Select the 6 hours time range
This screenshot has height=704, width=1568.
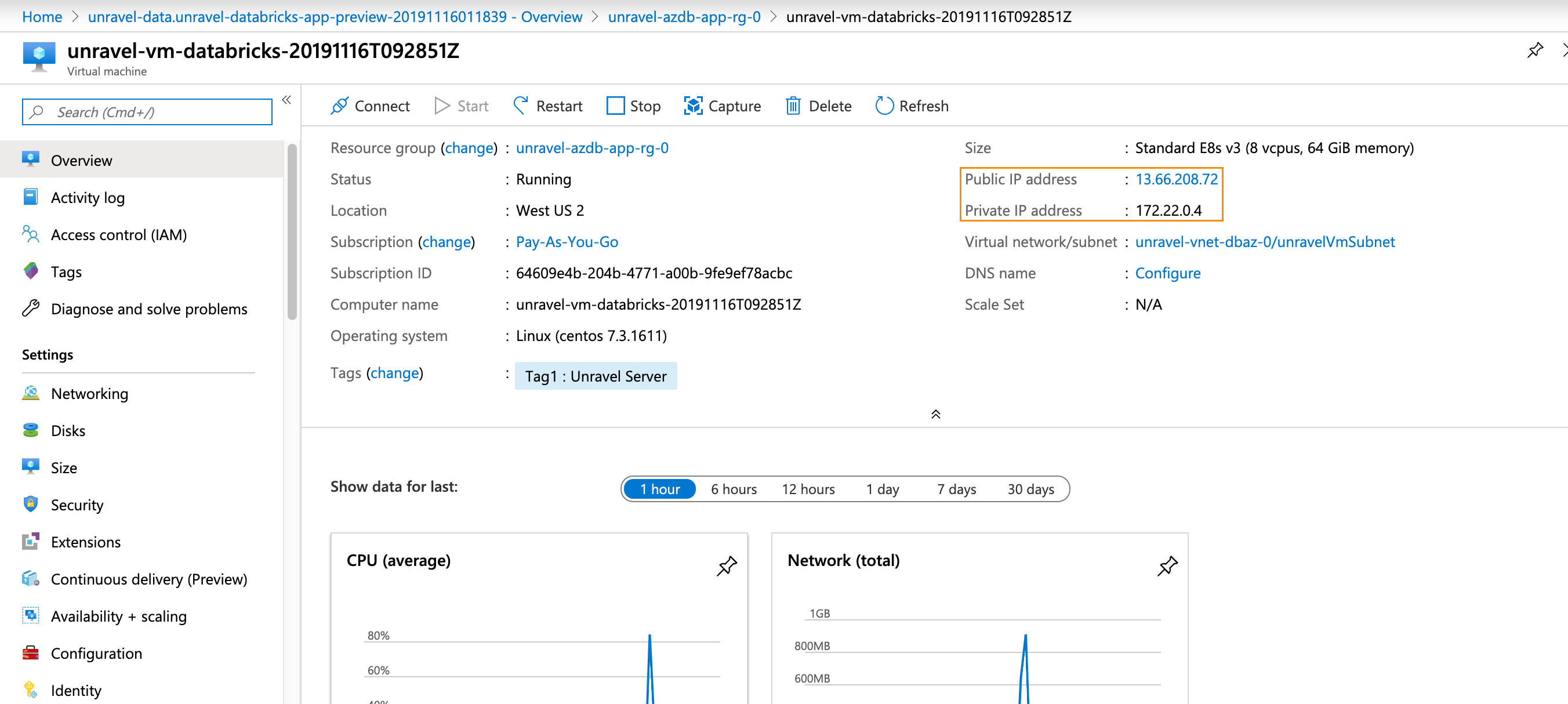point(734,489)
